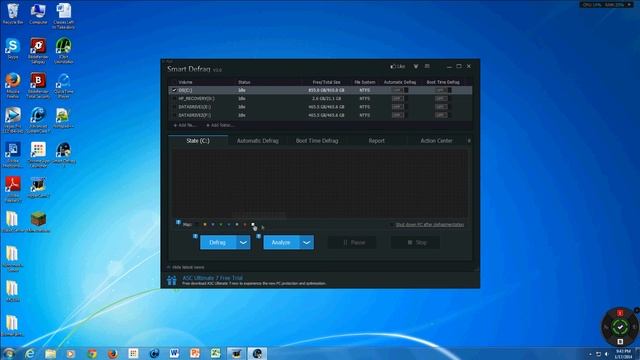Click the Analyze button
This screenshot has width=640, height=360.
click(x=281, y=242)
